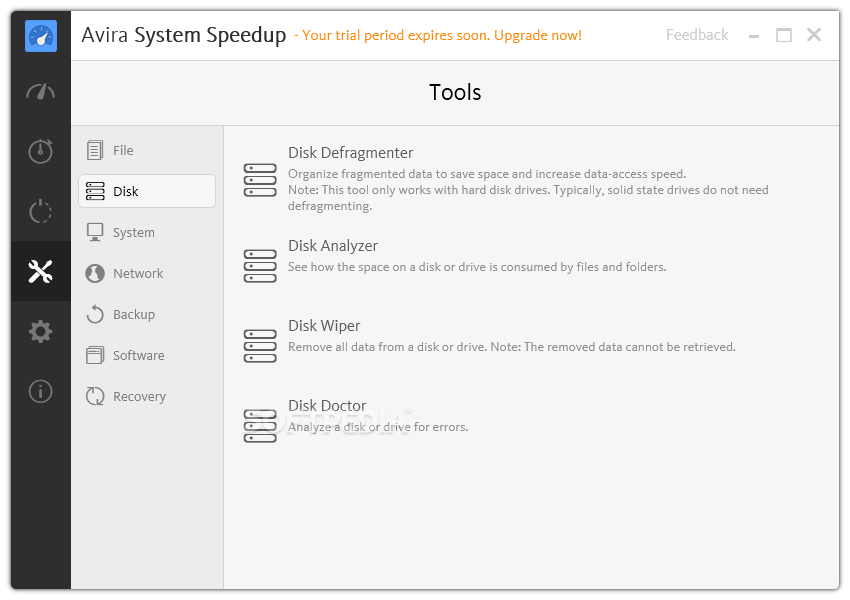This screenshot has width=850, height=600.
Task: Click the trial expiration Upgrade now link
Action: tap(438, 36)
